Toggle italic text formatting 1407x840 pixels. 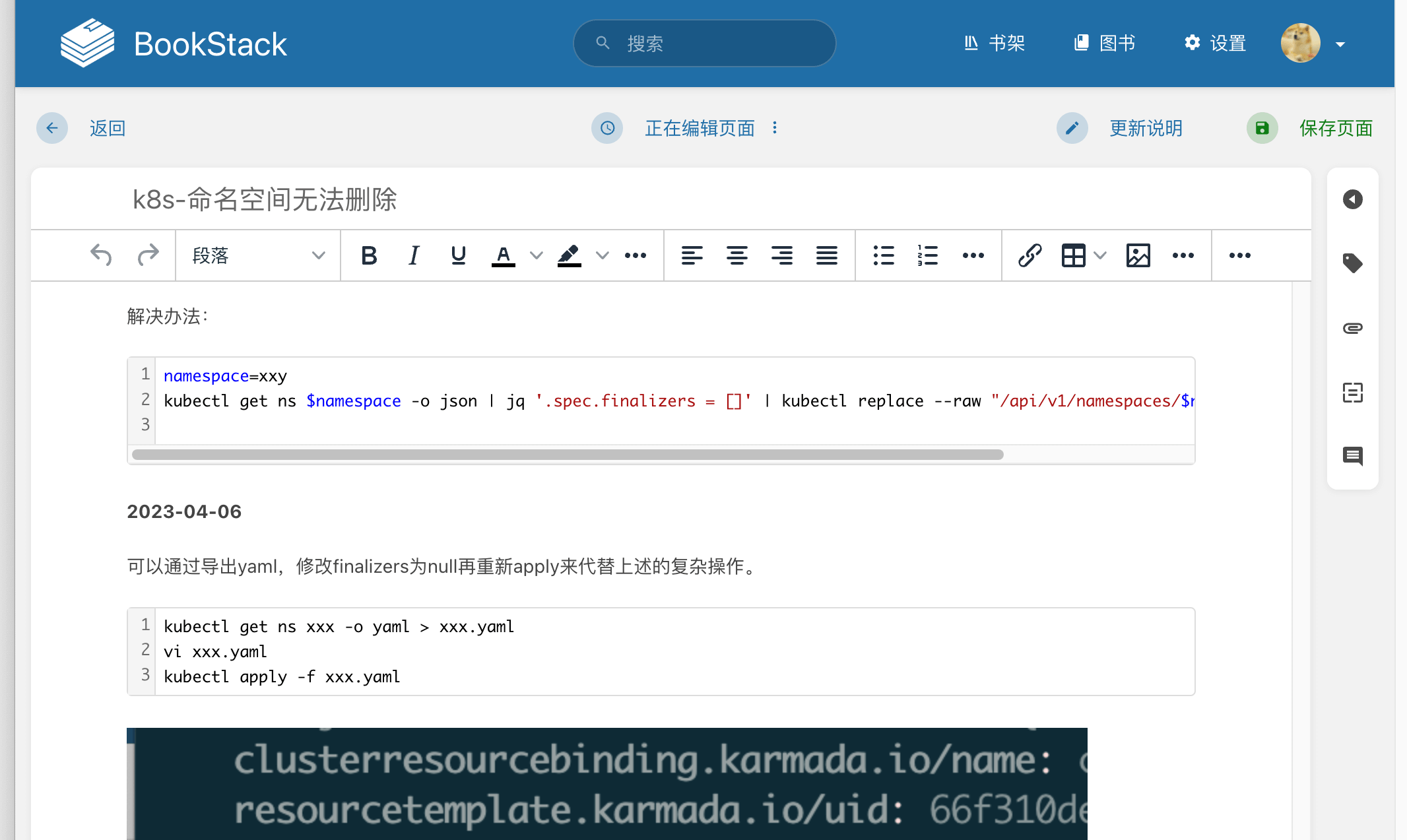(x=414, y=255)
